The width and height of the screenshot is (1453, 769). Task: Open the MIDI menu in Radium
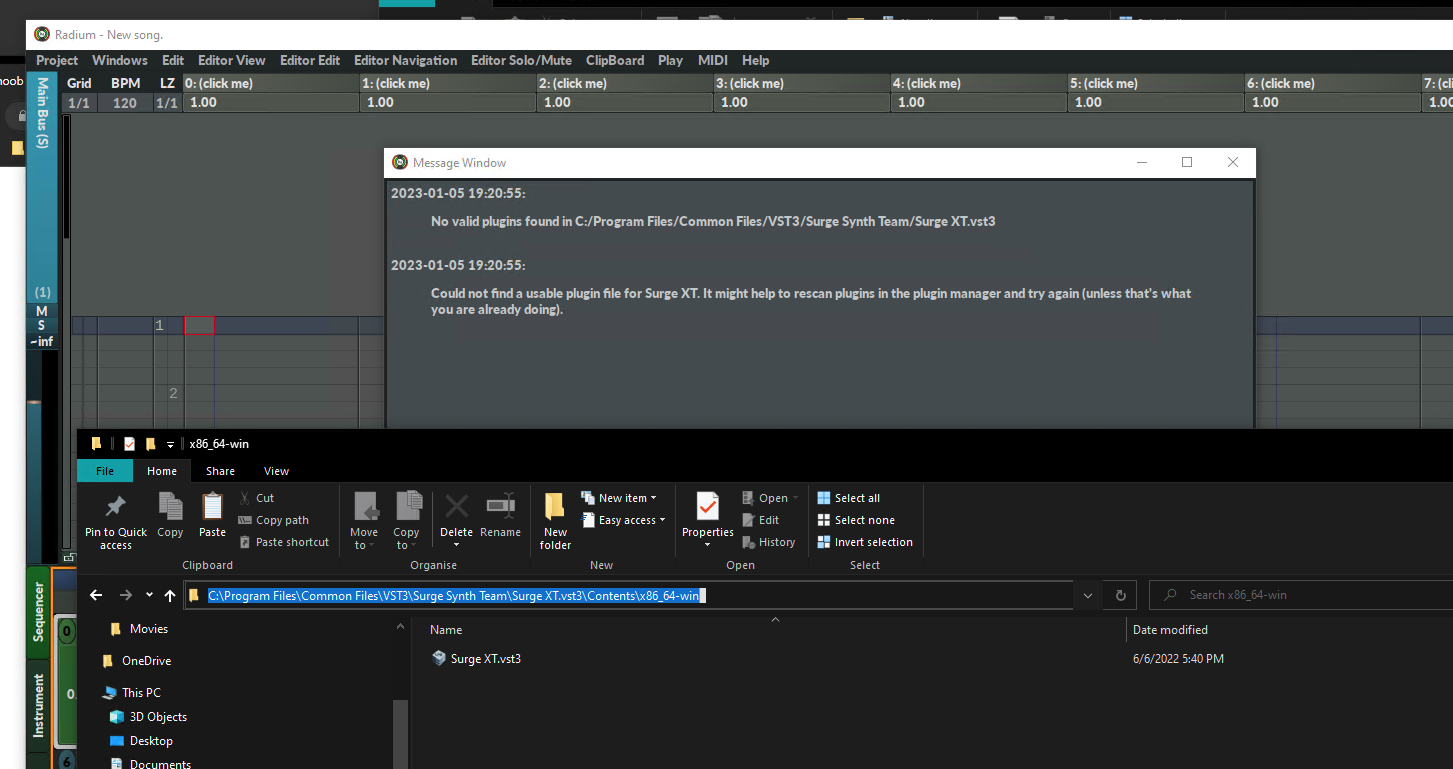pyautogui.click(x=712, y=60)
